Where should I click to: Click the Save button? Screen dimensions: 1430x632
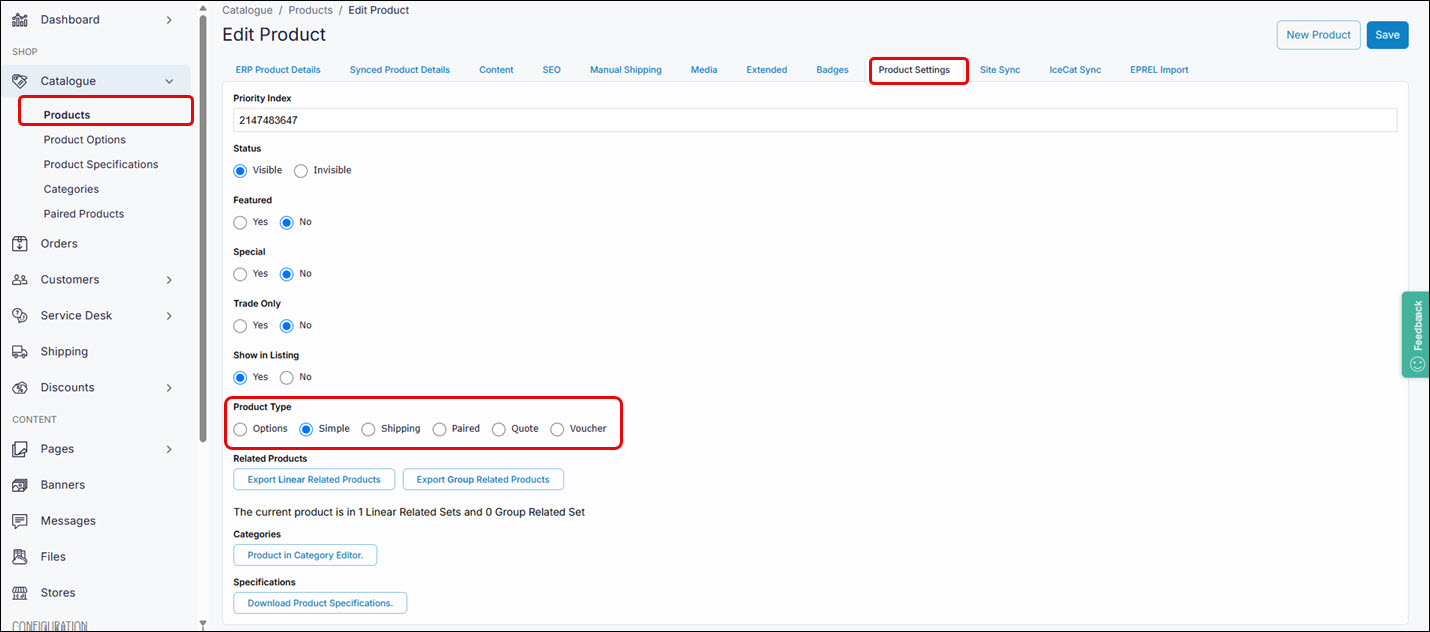pyautogui.click(x=1387, y=35)
